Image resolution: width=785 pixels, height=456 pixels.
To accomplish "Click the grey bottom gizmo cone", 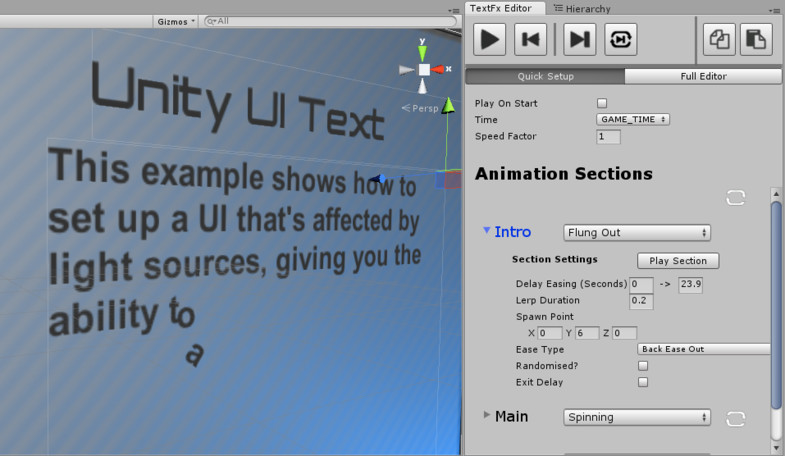I will (423, 86).
